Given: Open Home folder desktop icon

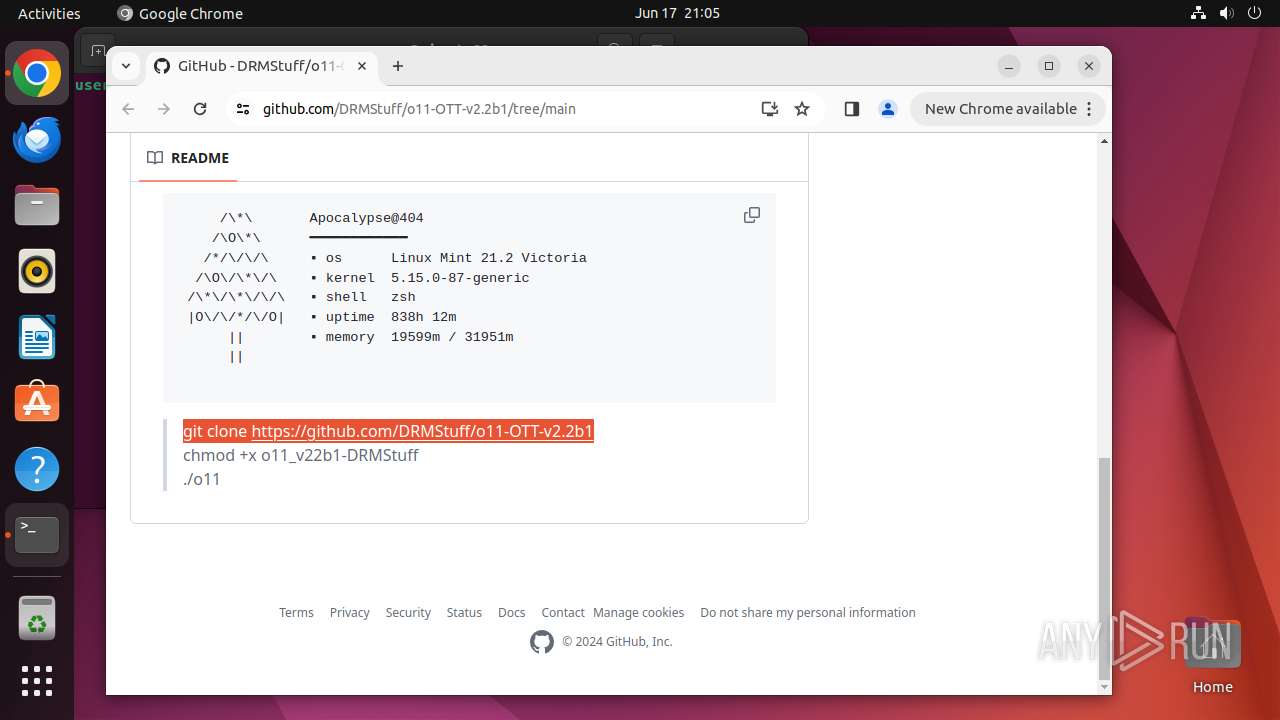Looking at the screenshot, I should 1212,655.
